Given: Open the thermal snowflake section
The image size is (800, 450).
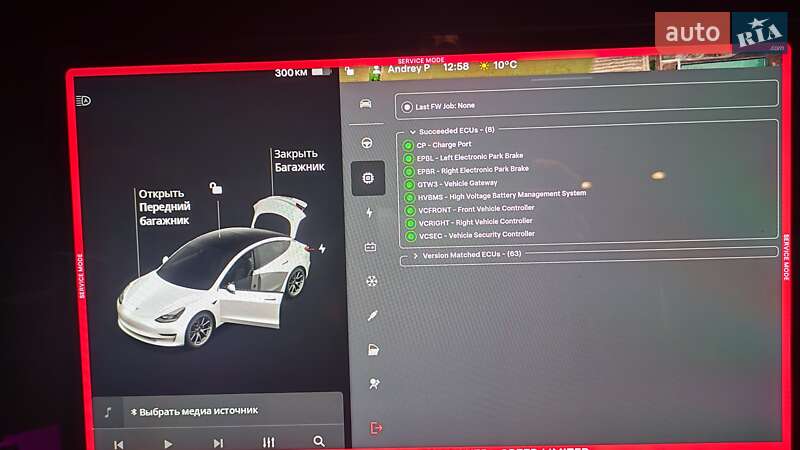Looking at the screenshot, I should [x=371, y=281].
